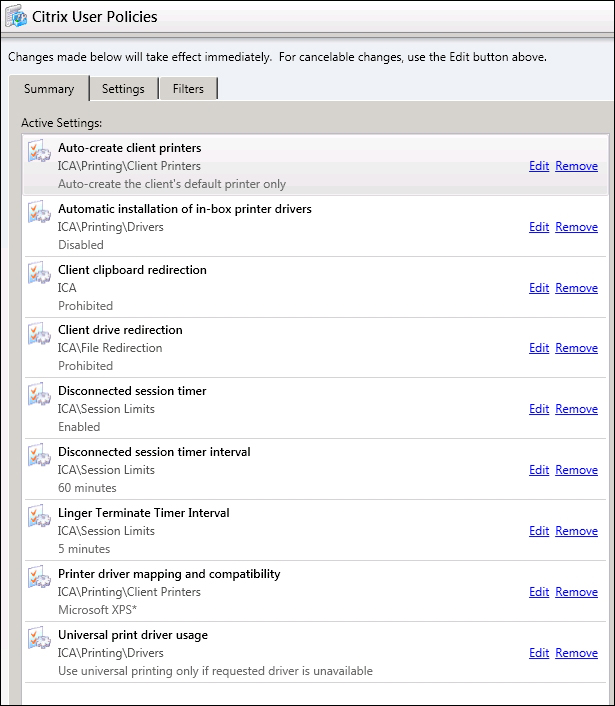615x706 pixels.
Task: Remove Automatic installation of in-box printer drivers
Action: click(576, 227)
